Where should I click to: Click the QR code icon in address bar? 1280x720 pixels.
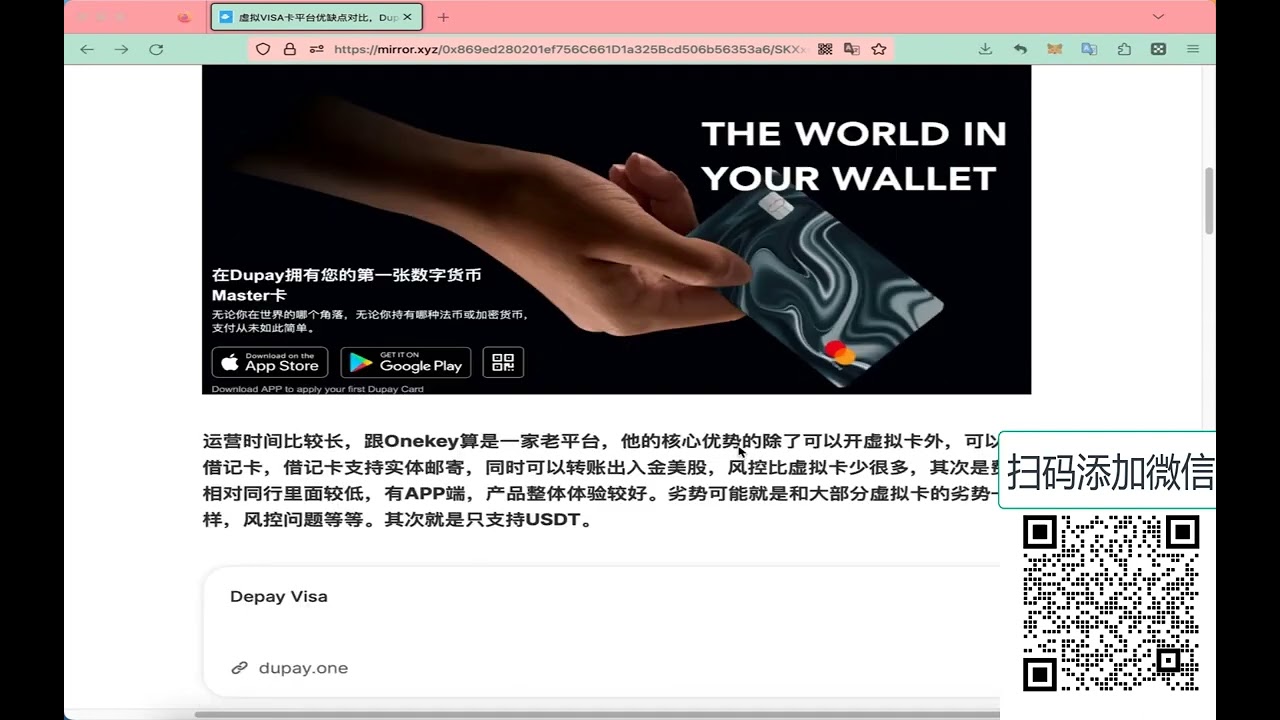pyautogui.click(x=825, y=49)
